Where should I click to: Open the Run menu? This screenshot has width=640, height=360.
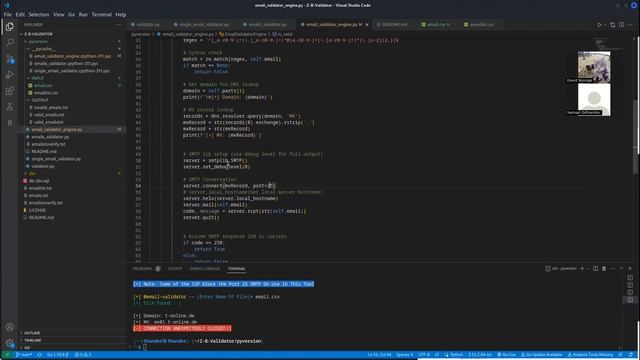pyautogui.click(x=83, y=14)
